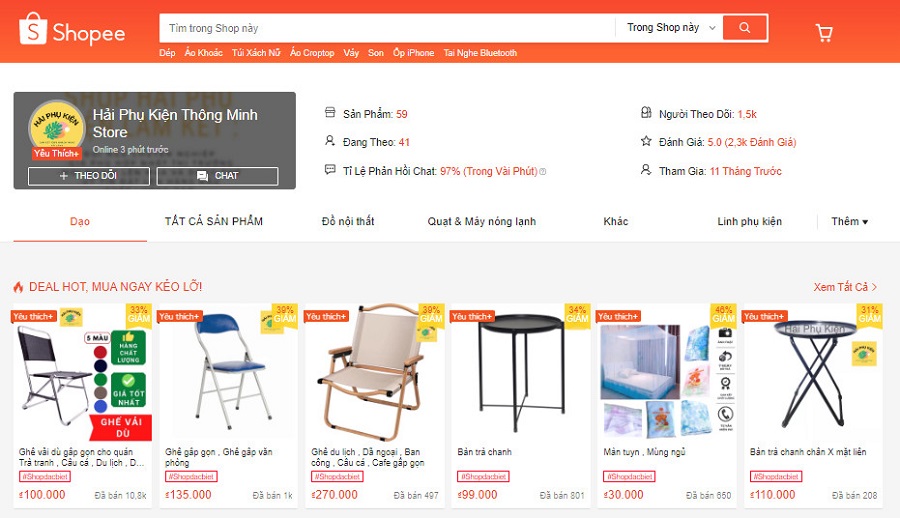Click Xem Tất Cả link

pyautogui.click(x=845, y=287)
